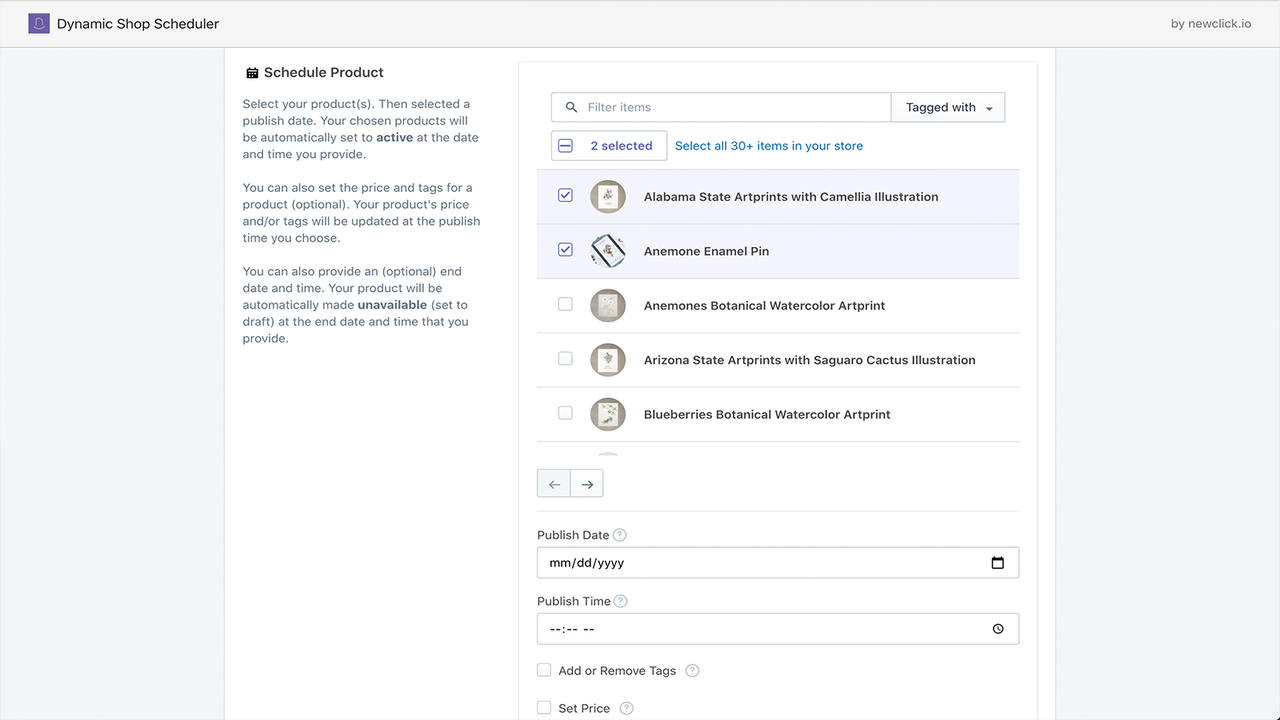Viewport: 1280px width, 720px height.
Task: Click the help icon next to Set Price
Action: tap(627, 708)
